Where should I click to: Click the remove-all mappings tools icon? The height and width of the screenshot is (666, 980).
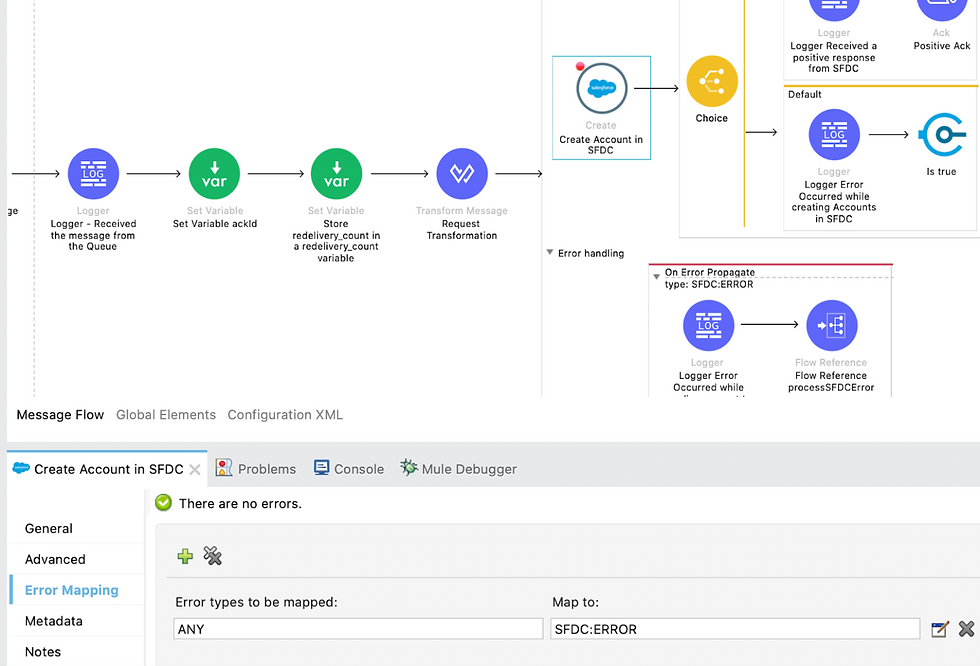coord(212,556)
